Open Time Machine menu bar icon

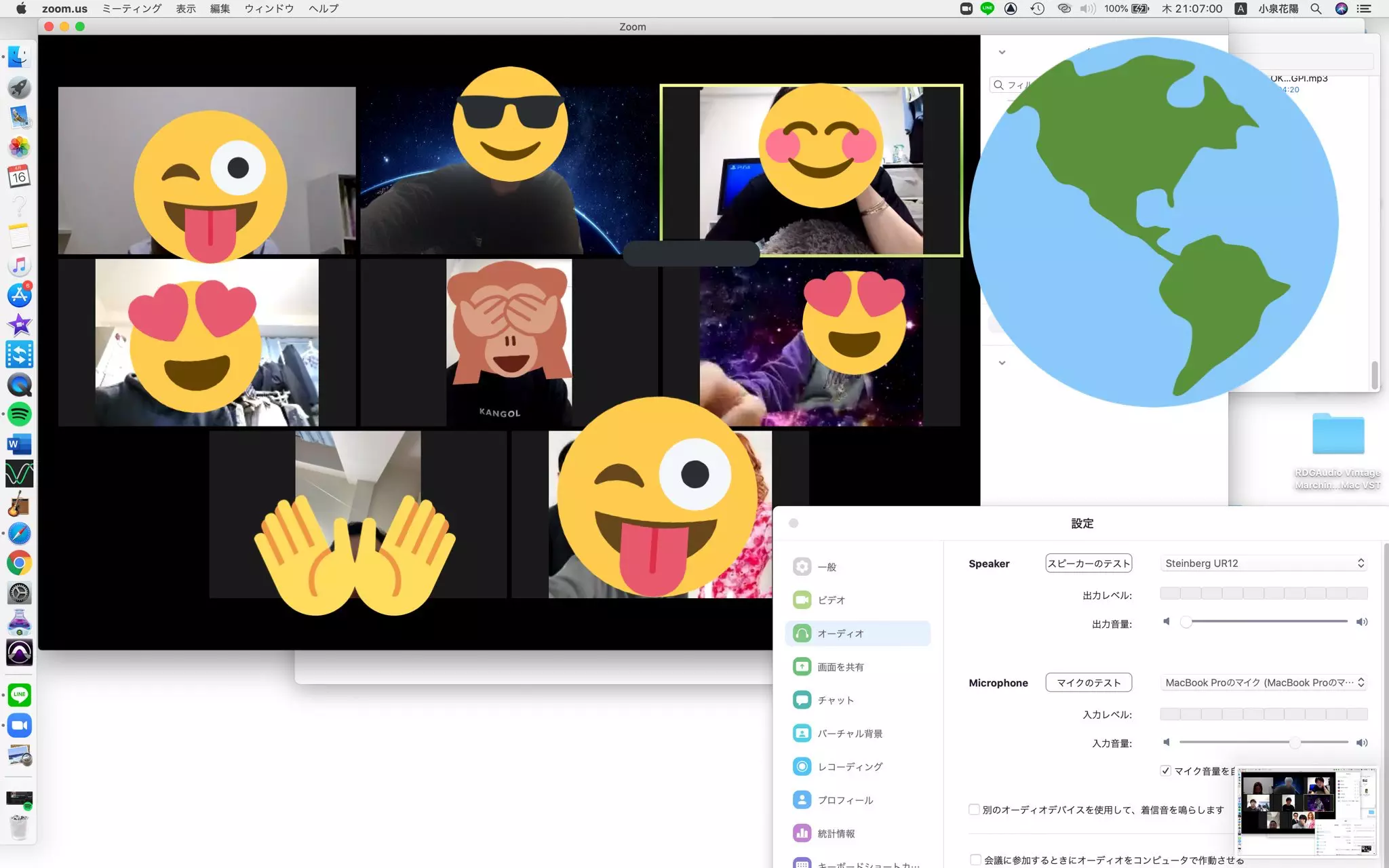1037,9
